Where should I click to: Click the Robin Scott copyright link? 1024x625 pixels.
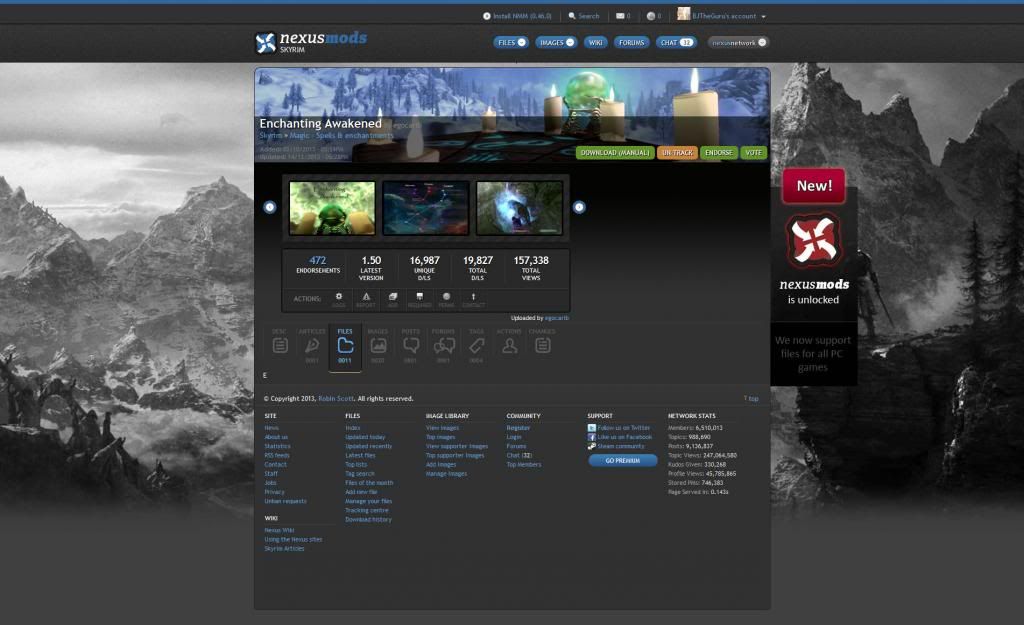[336, 398]
